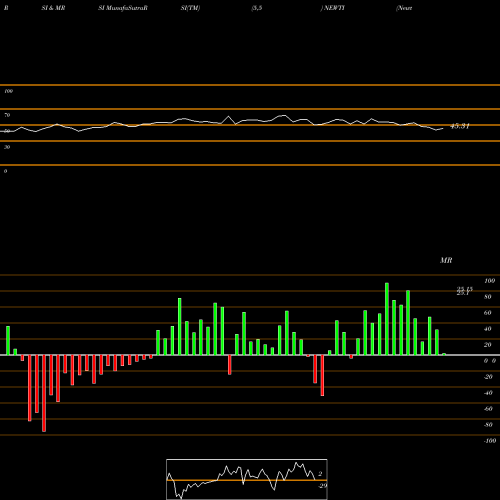Click the MR axis label 60
The height and width of the screenshot is (500, 500).
tap(488, 313)
